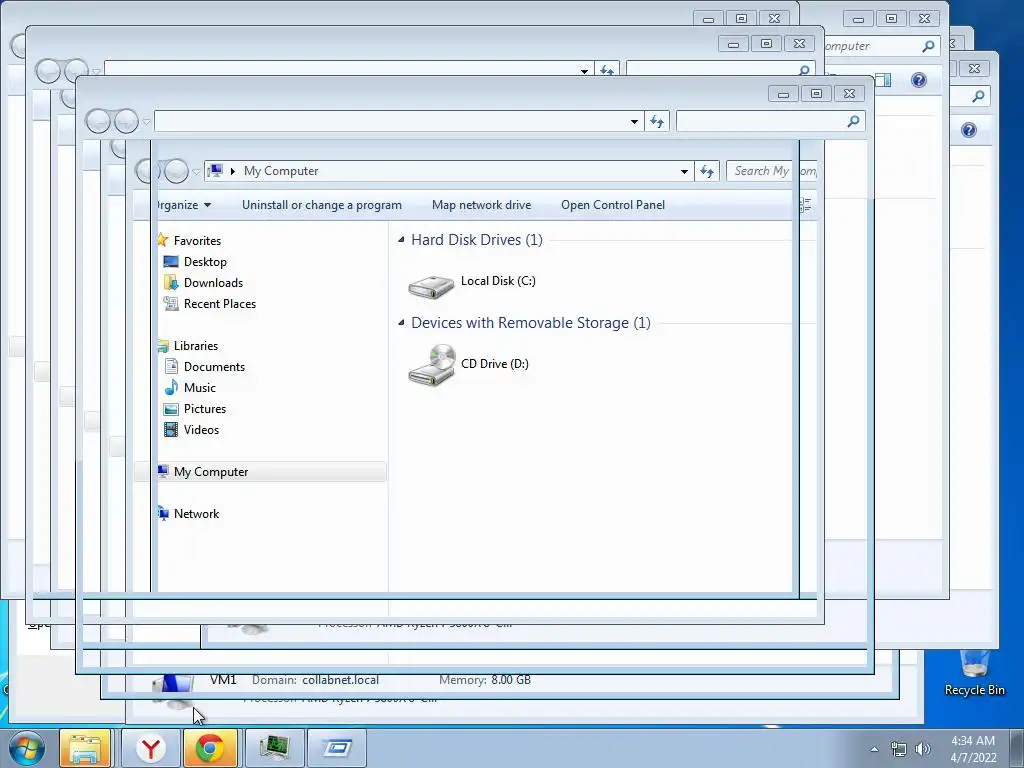Image resolution: width=1024 pixels, height=768 pixels.
Task: Click the 8.00 GB memory value
Action: tap(511, 680)
